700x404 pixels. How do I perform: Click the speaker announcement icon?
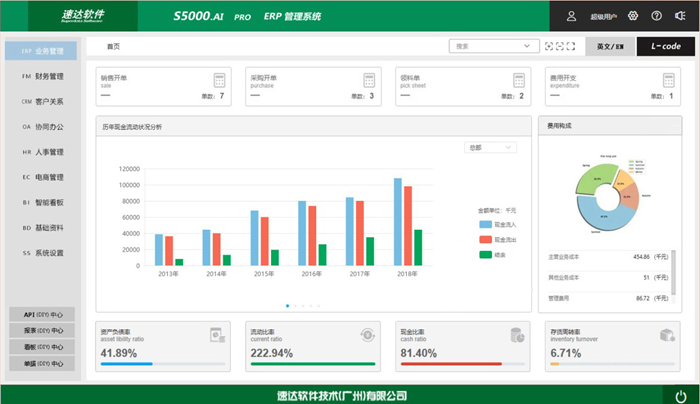point(681,16)
